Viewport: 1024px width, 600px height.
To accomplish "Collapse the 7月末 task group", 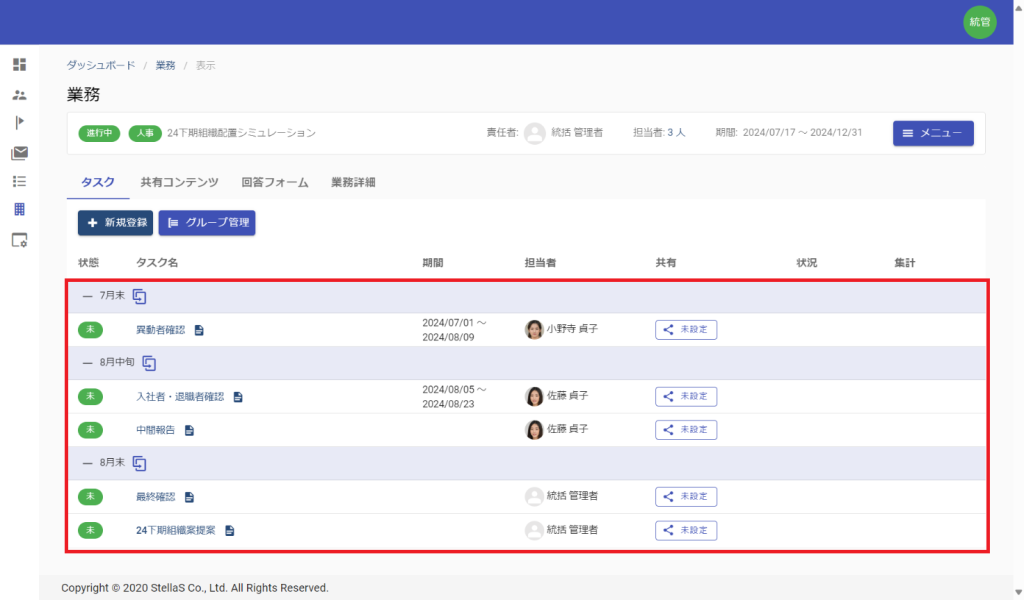I will pyautogui.click(x=87, y=297).
